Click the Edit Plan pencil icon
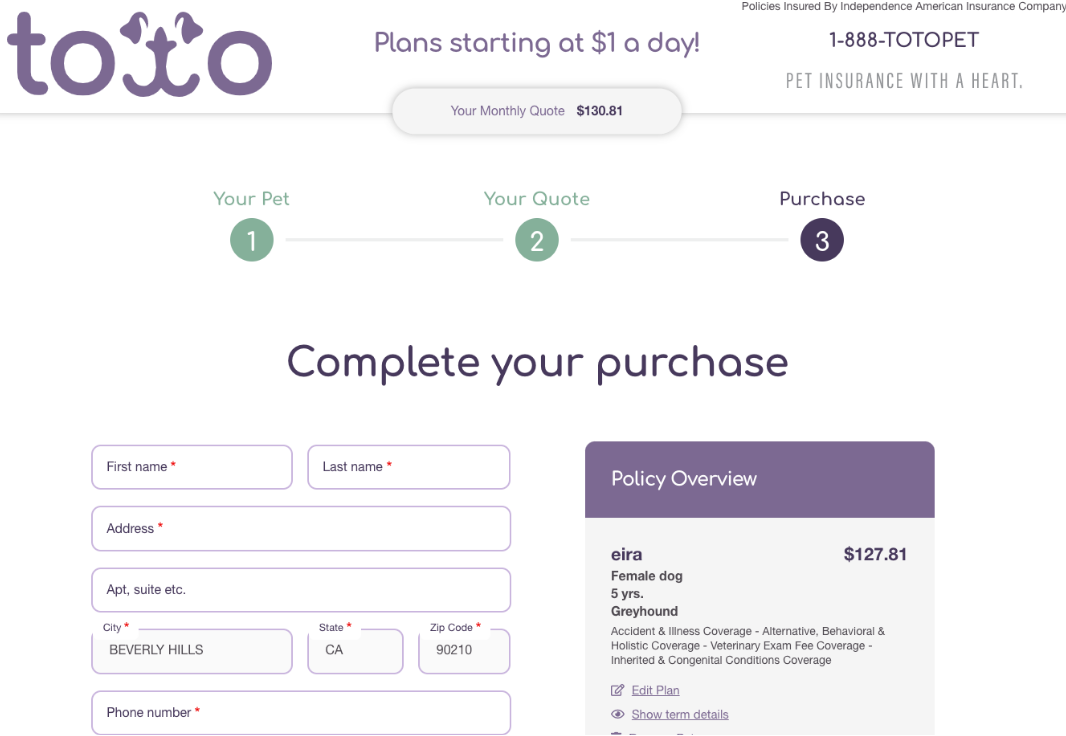 (x=618, y=690)
